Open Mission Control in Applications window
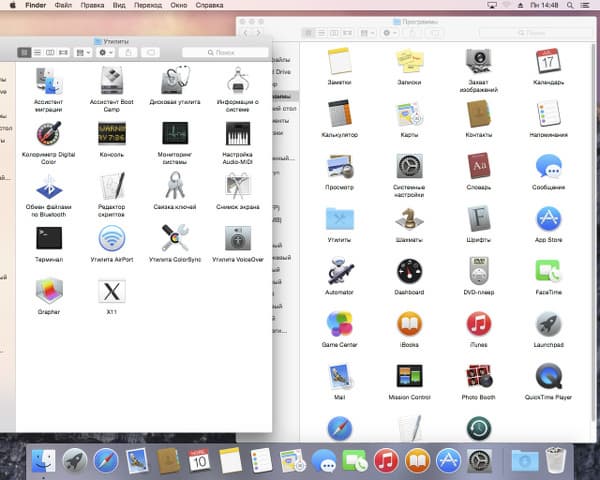 [x=409, y=376]
